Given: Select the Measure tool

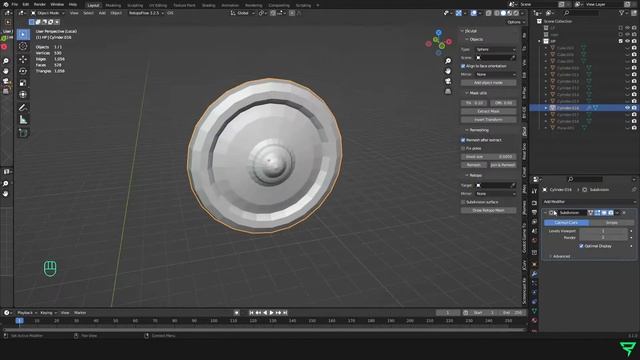Looking at the screenshot, I should point(23,120).
